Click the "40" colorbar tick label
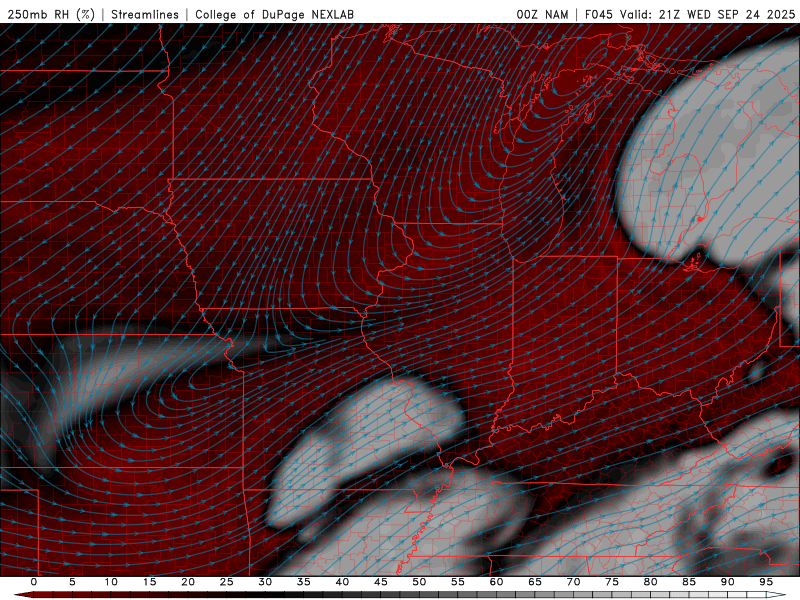This screenshot has height=600, width=800. point(342,582)
